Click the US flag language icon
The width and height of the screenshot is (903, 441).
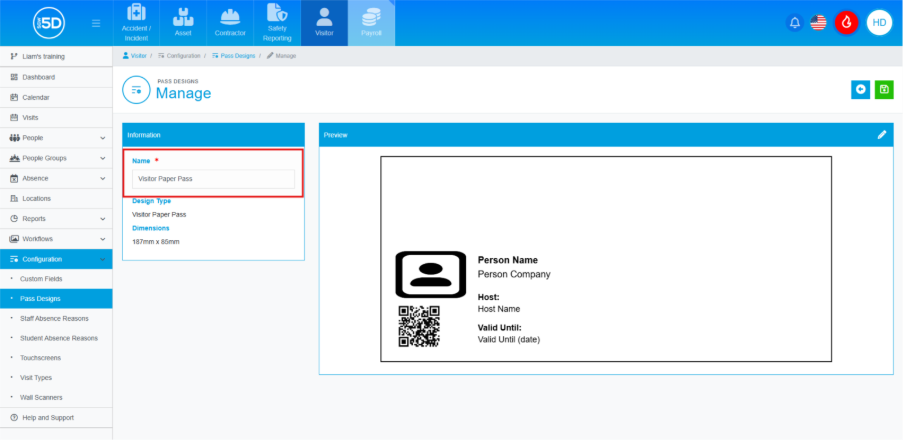818,23
